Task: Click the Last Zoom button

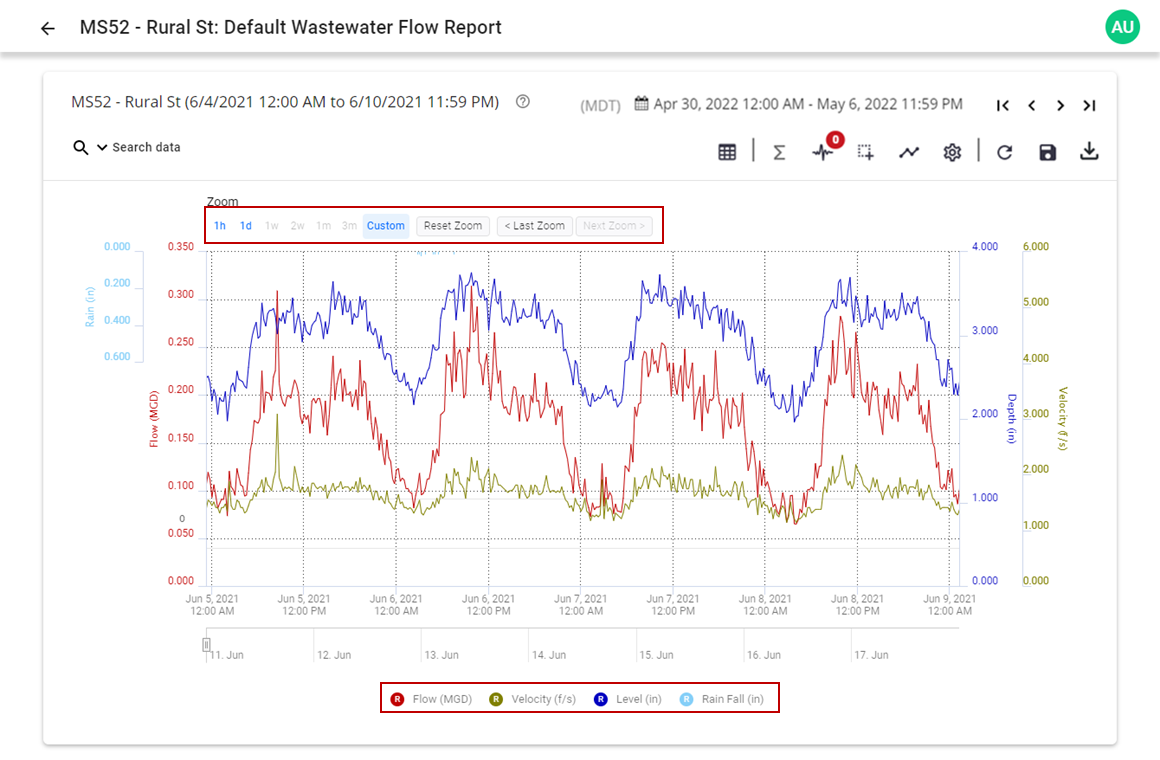Action: point(534,225)
